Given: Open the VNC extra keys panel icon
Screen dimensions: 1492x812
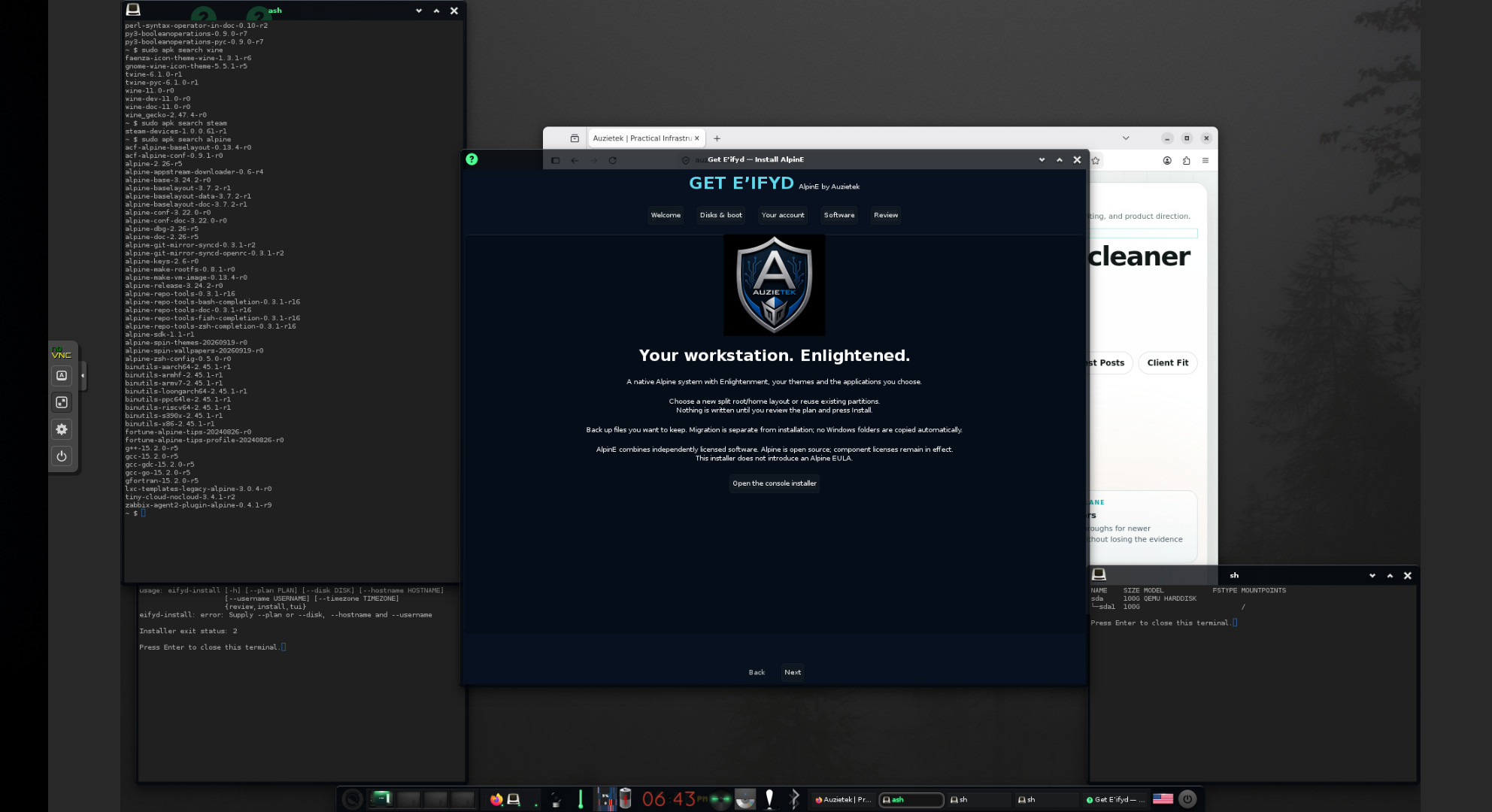Looking at the screenshot, I should pyautogui.click(x=62, y=375).
